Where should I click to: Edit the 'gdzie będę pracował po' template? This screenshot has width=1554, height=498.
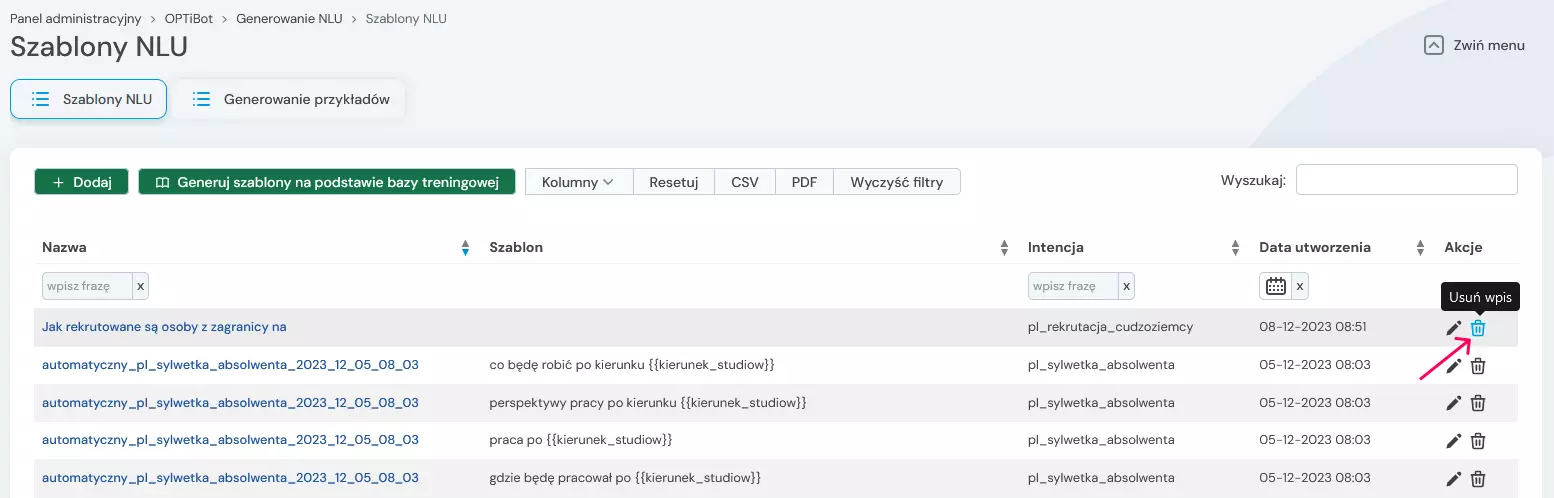pos(1453,479)
